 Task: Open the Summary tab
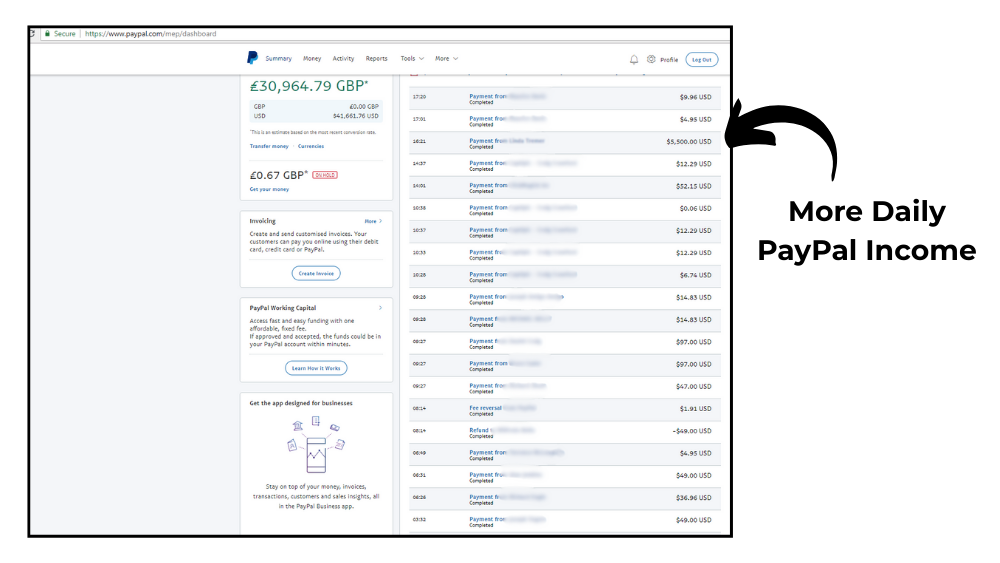pyautogui.click(x=279, y=59)
